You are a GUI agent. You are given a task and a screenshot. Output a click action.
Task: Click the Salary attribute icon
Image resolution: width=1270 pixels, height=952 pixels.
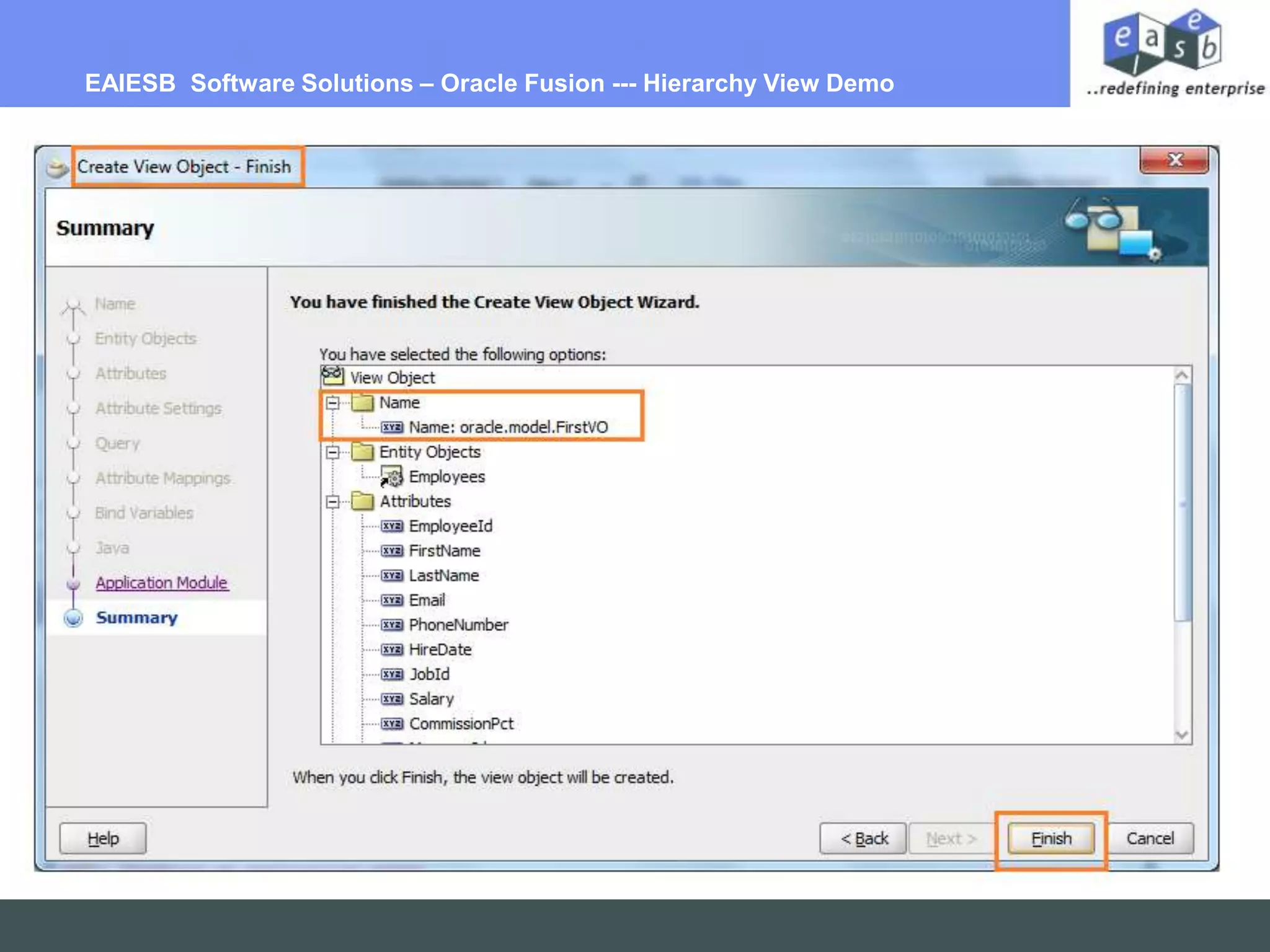click(x=392, y=699)
